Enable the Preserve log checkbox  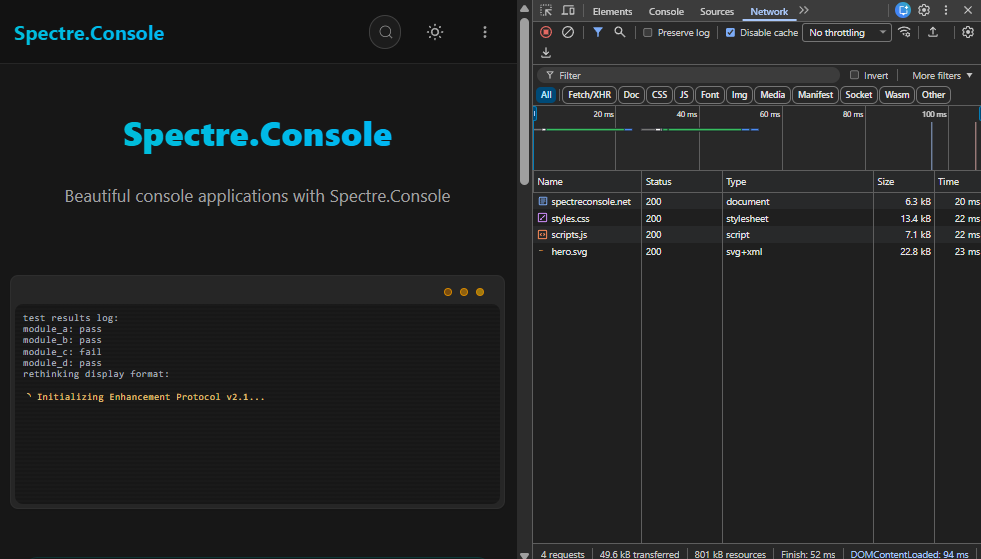tap(648, 33)
